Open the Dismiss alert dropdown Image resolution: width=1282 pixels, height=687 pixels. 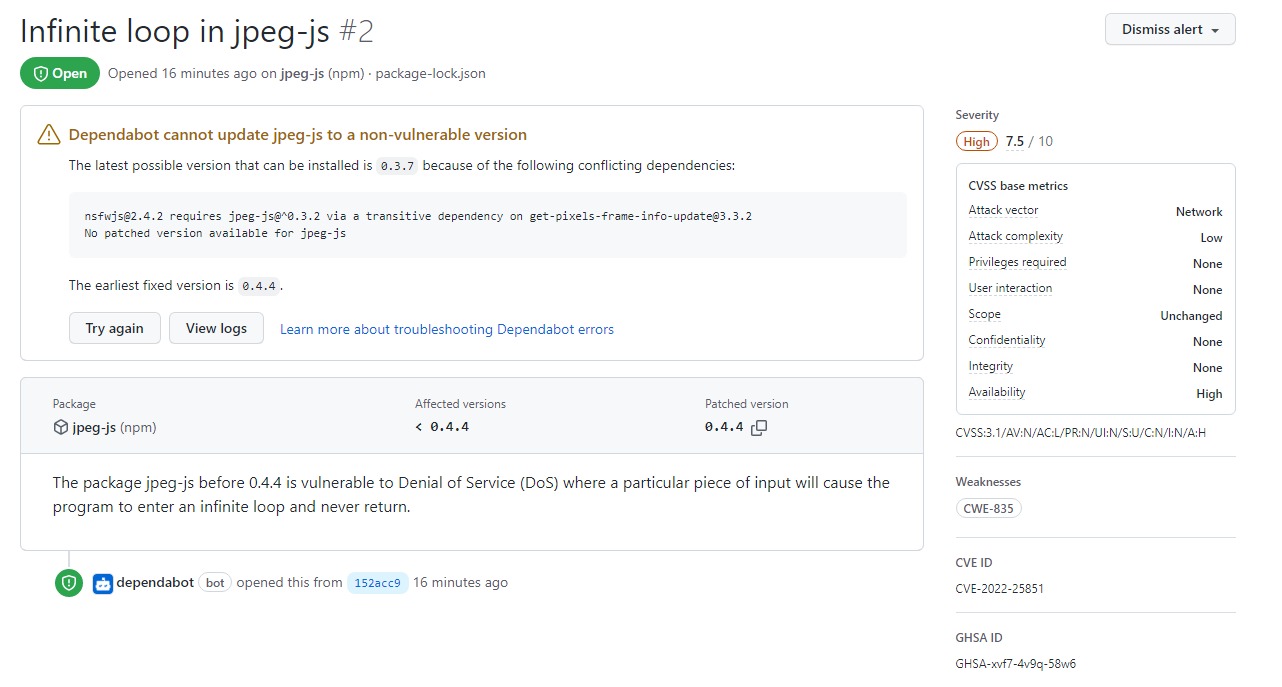[x=1169, y=29]
